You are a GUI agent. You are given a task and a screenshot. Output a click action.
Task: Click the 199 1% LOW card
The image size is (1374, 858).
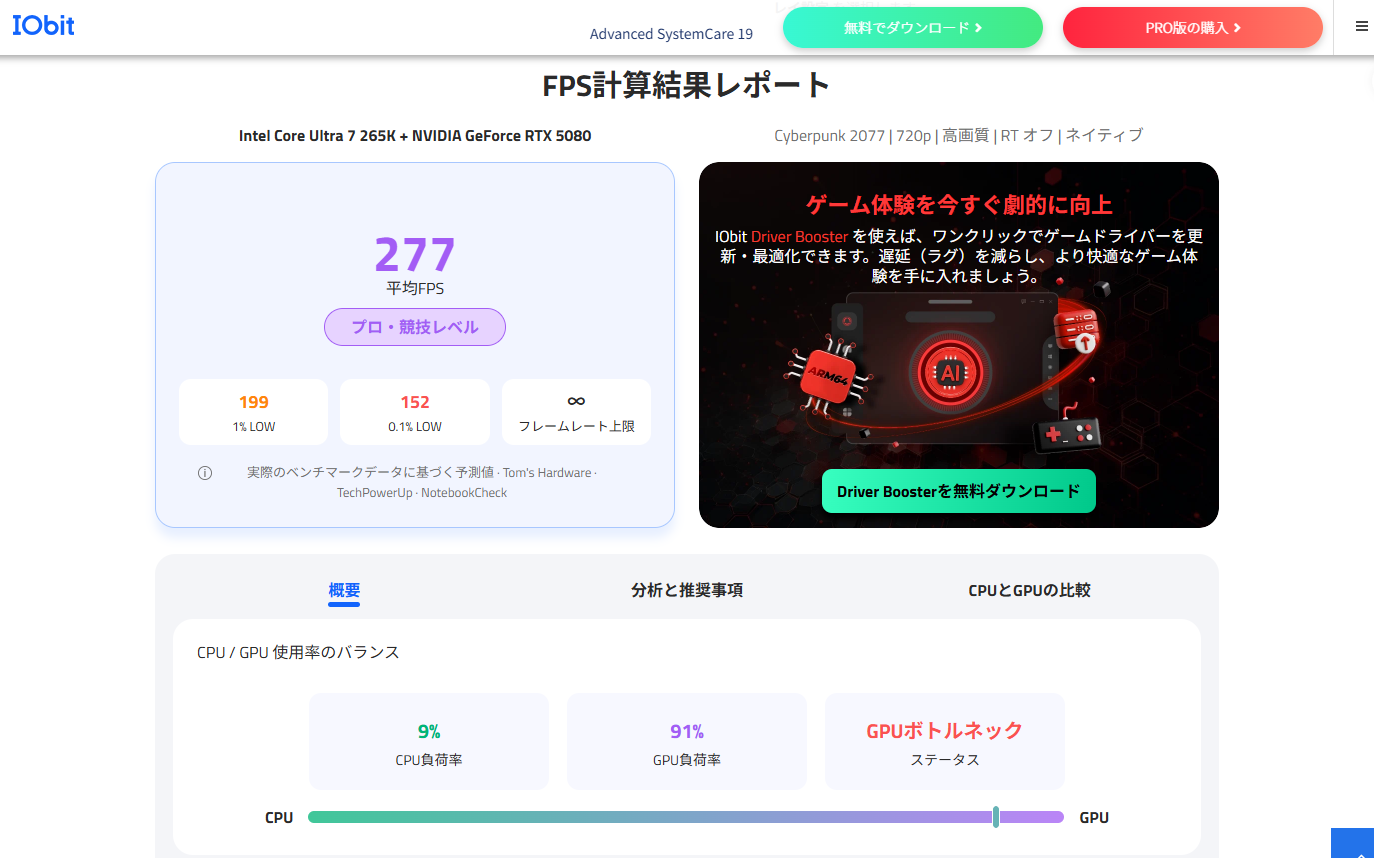click(x=254, y=412)
